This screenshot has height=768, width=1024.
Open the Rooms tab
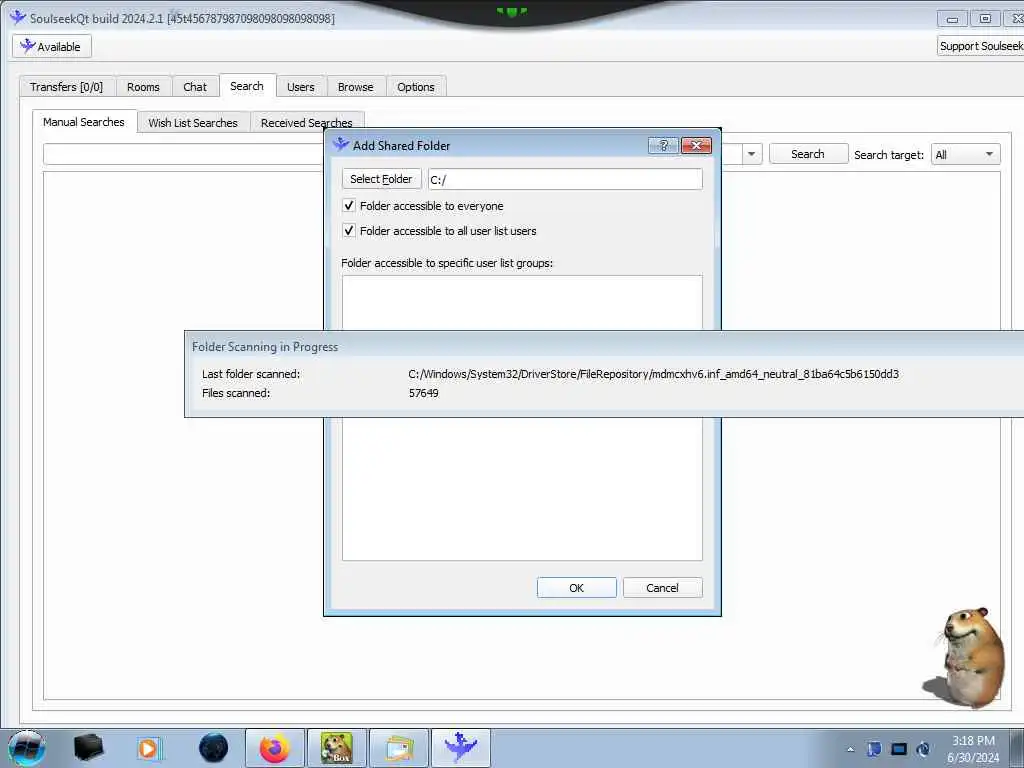tap(143, 87)
